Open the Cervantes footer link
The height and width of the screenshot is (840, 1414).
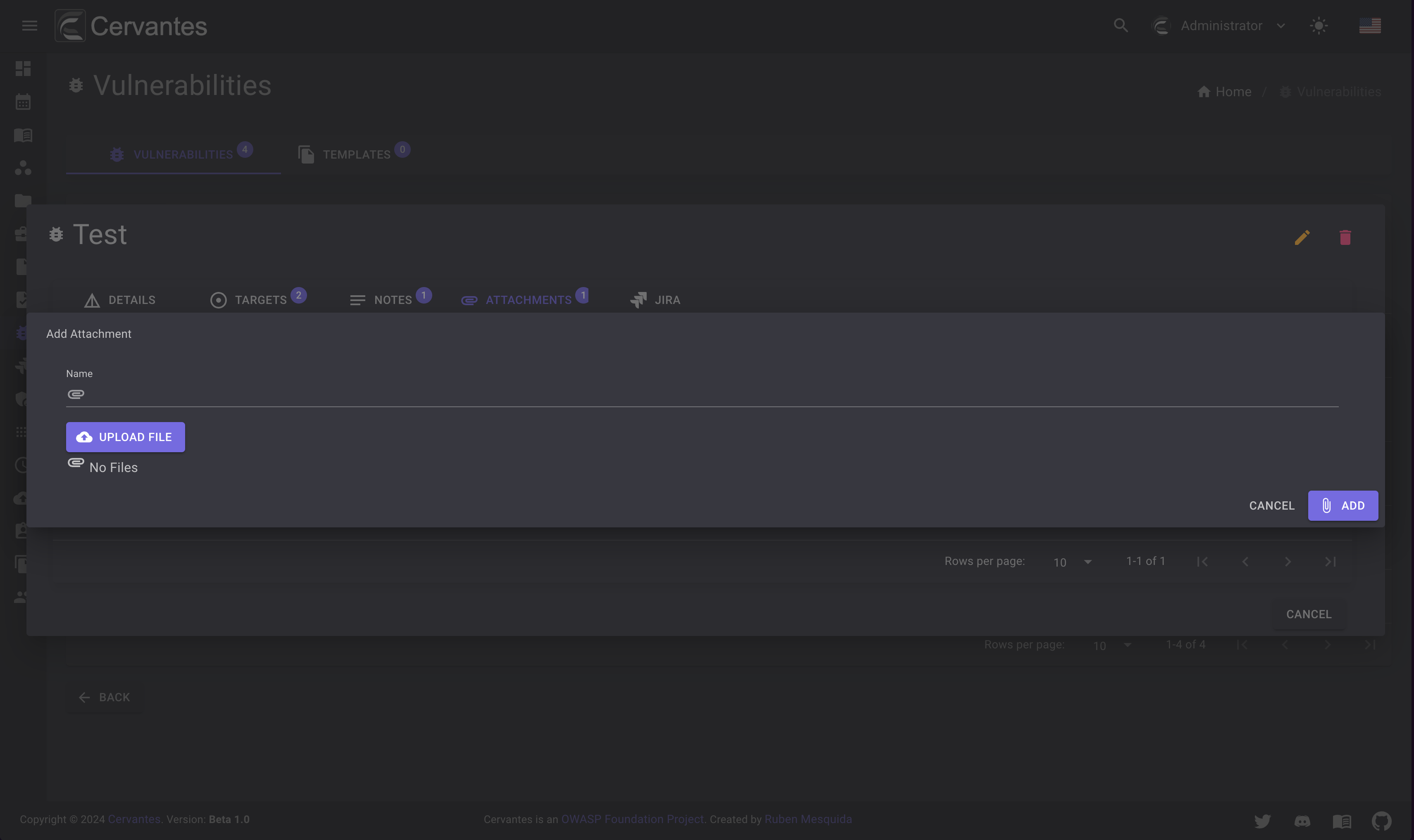(134, 819)
